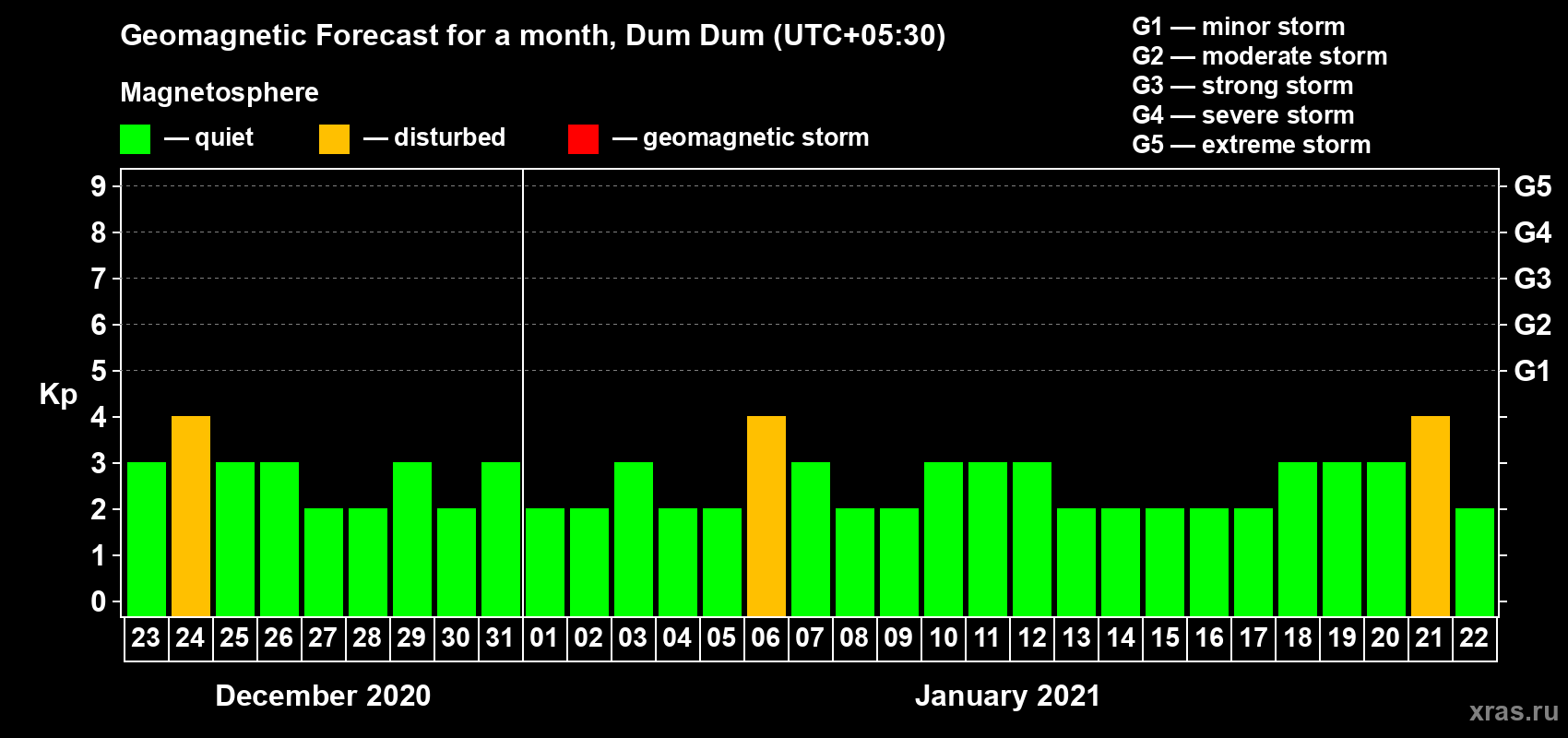The image size is (1568, 738).
Task: Click the '— geomagnetic storm' legend label
Action: coord(741,138)
